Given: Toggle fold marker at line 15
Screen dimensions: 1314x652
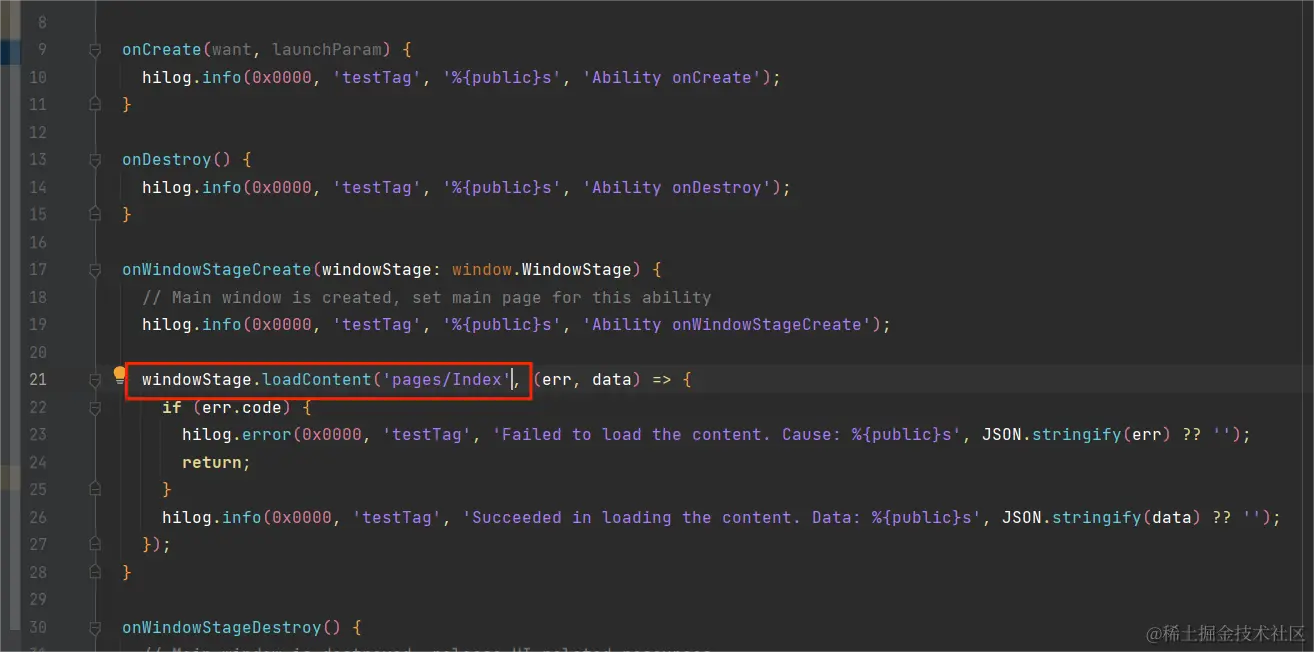Looking at the screenshot, I should point(95,214).
